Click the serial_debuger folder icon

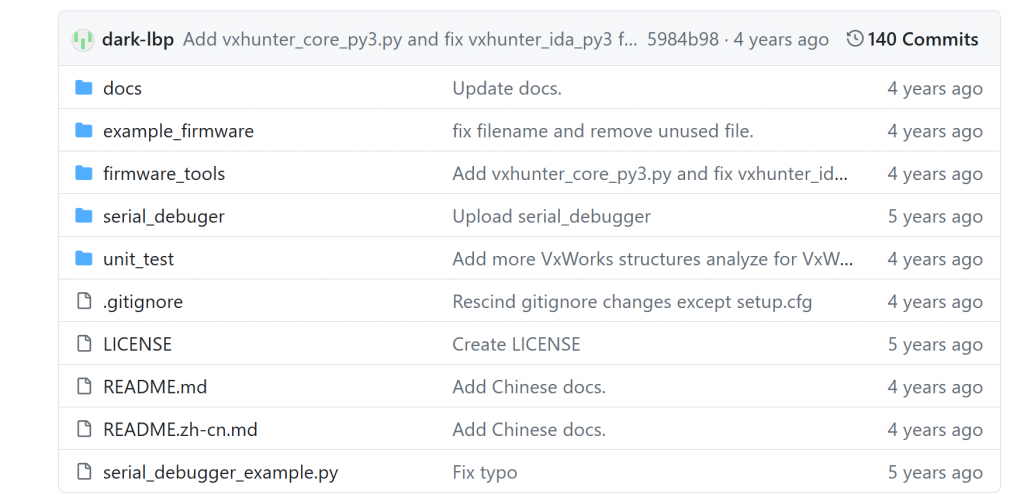84,216
